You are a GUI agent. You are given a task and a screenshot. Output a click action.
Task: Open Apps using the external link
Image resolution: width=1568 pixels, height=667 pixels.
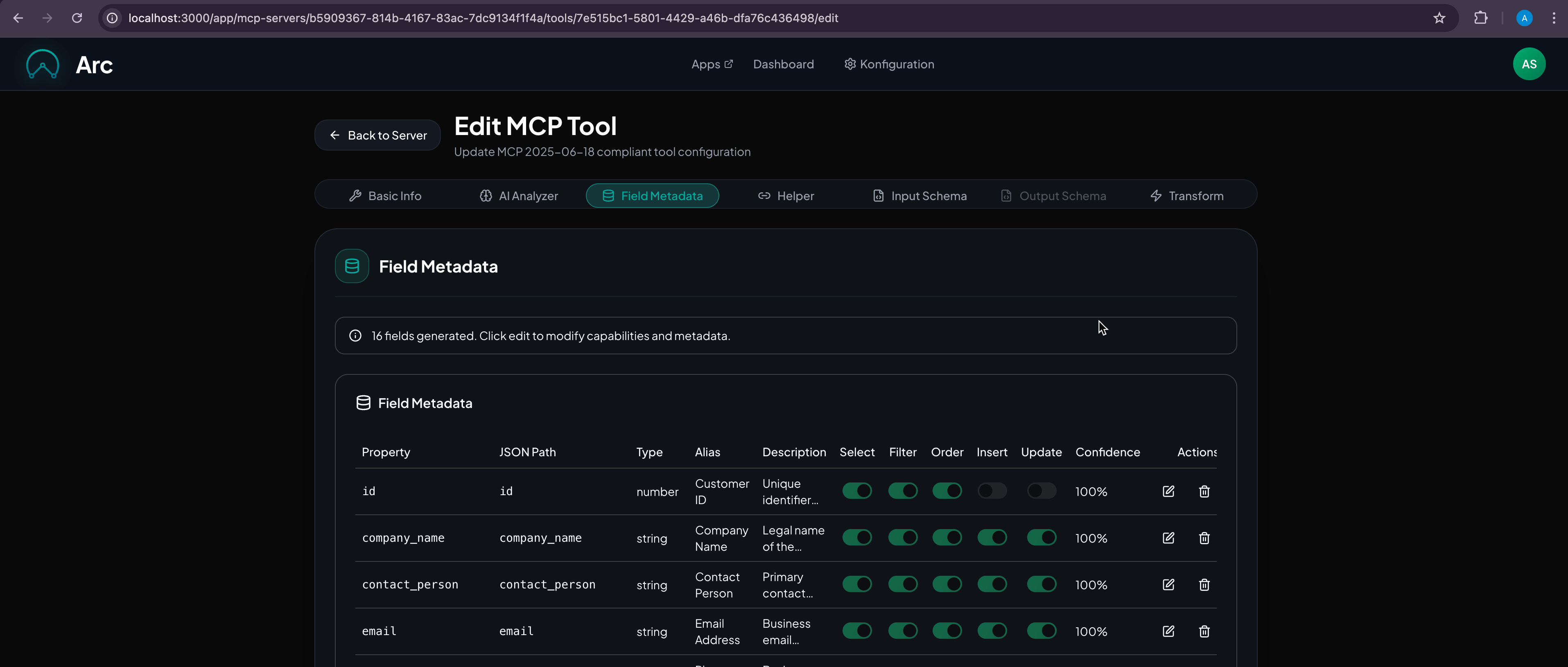[711, 64]
